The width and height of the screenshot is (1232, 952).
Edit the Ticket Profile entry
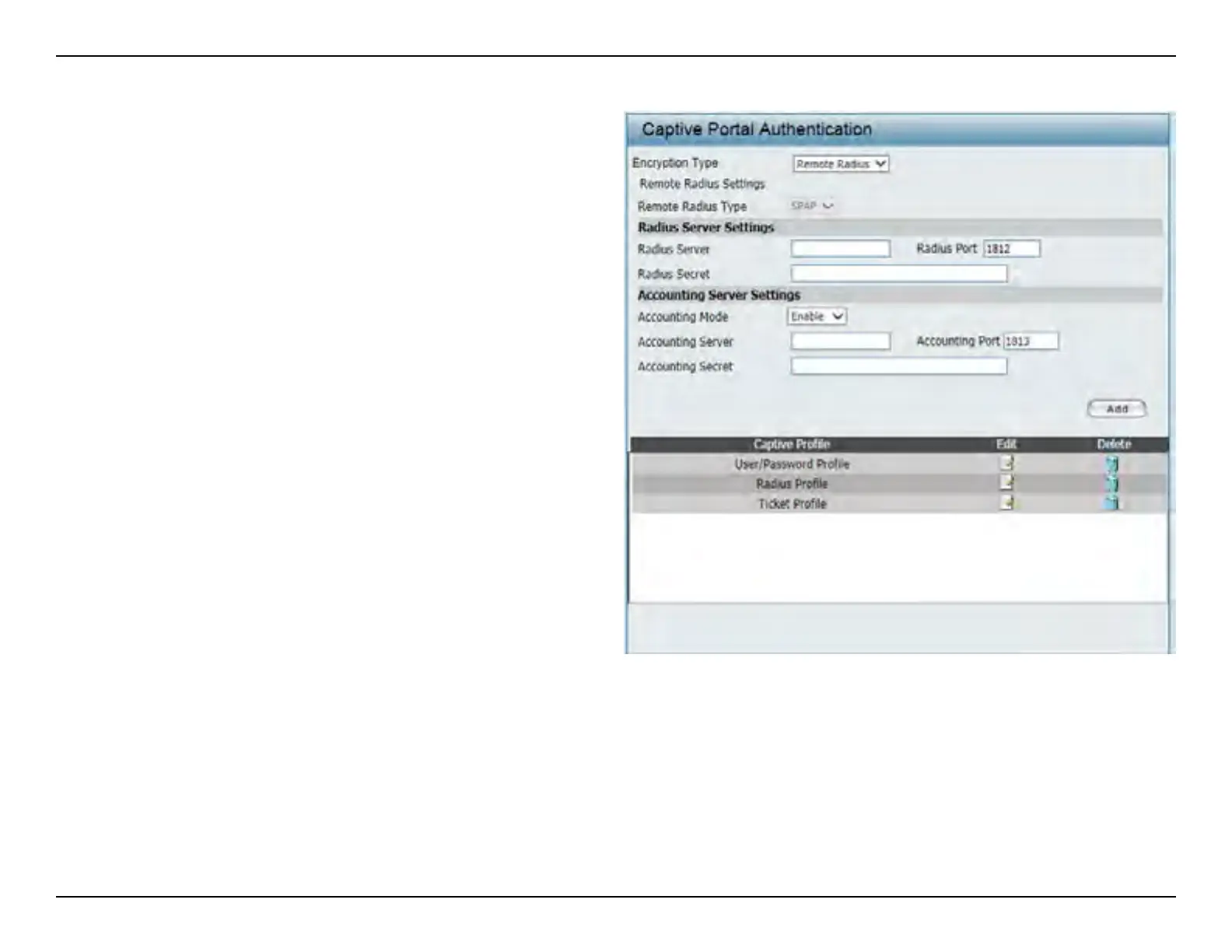click(x=1006, y=502)
